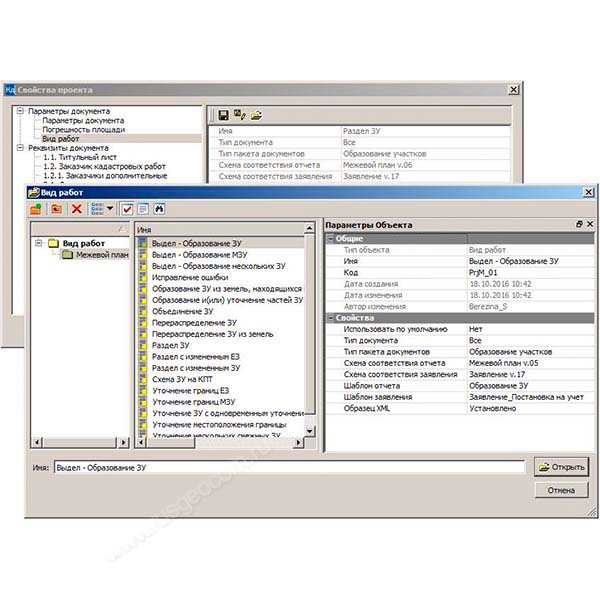Click the binoculars search icon
The image size is (600, 600).
pos(158,208)
